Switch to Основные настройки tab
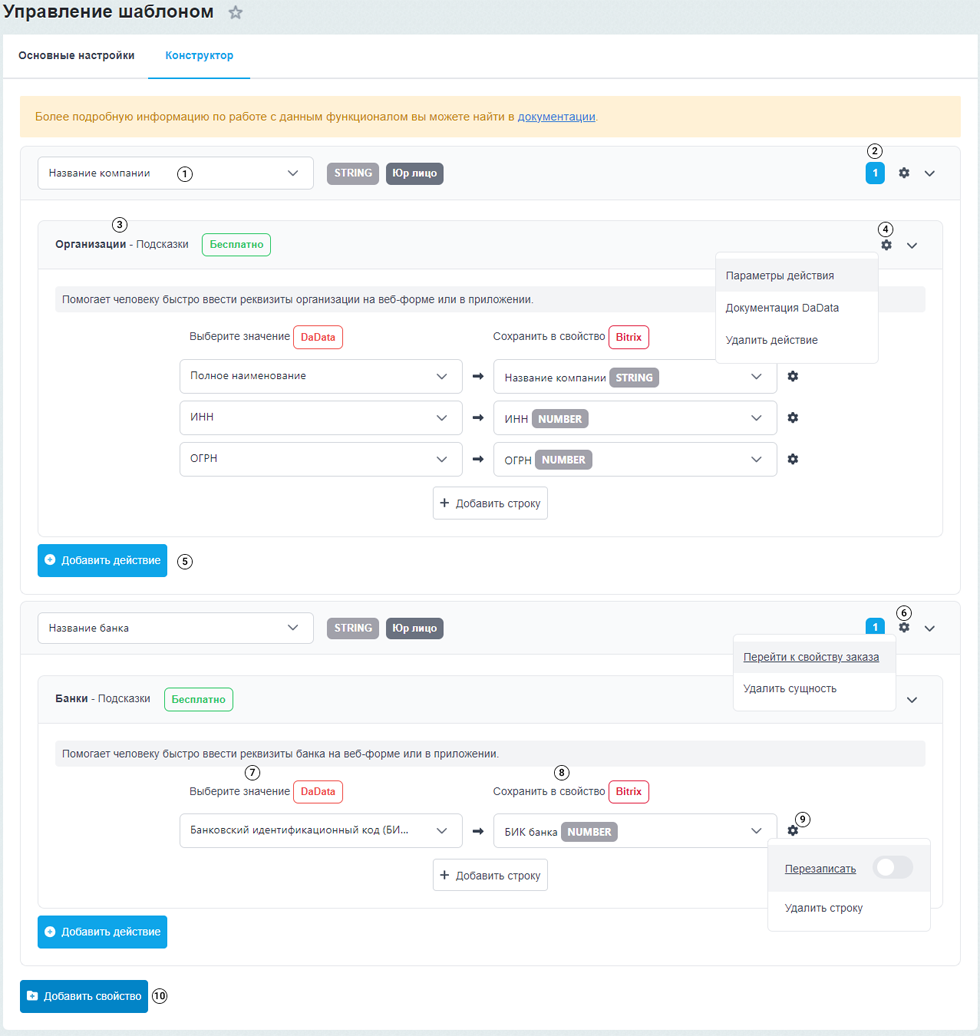The image size is (980, 1036). 76,56
